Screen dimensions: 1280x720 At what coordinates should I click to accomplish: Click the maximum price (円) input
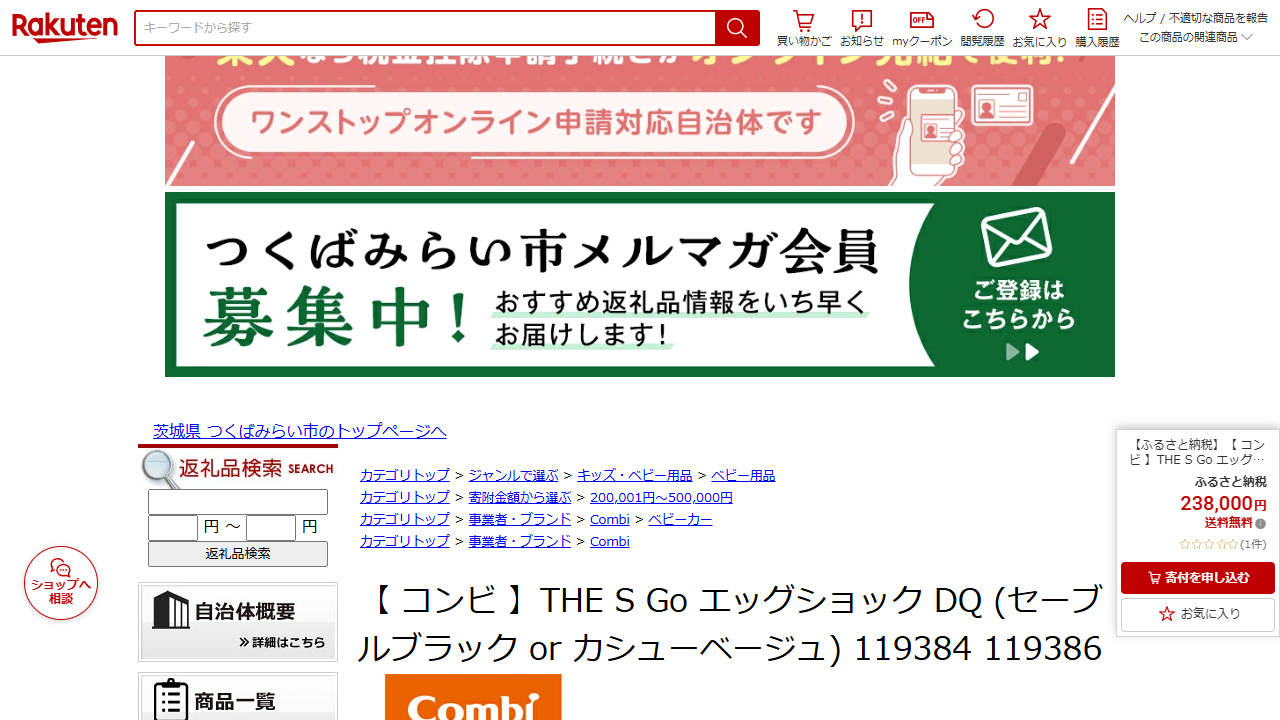(x=271, y=527)
